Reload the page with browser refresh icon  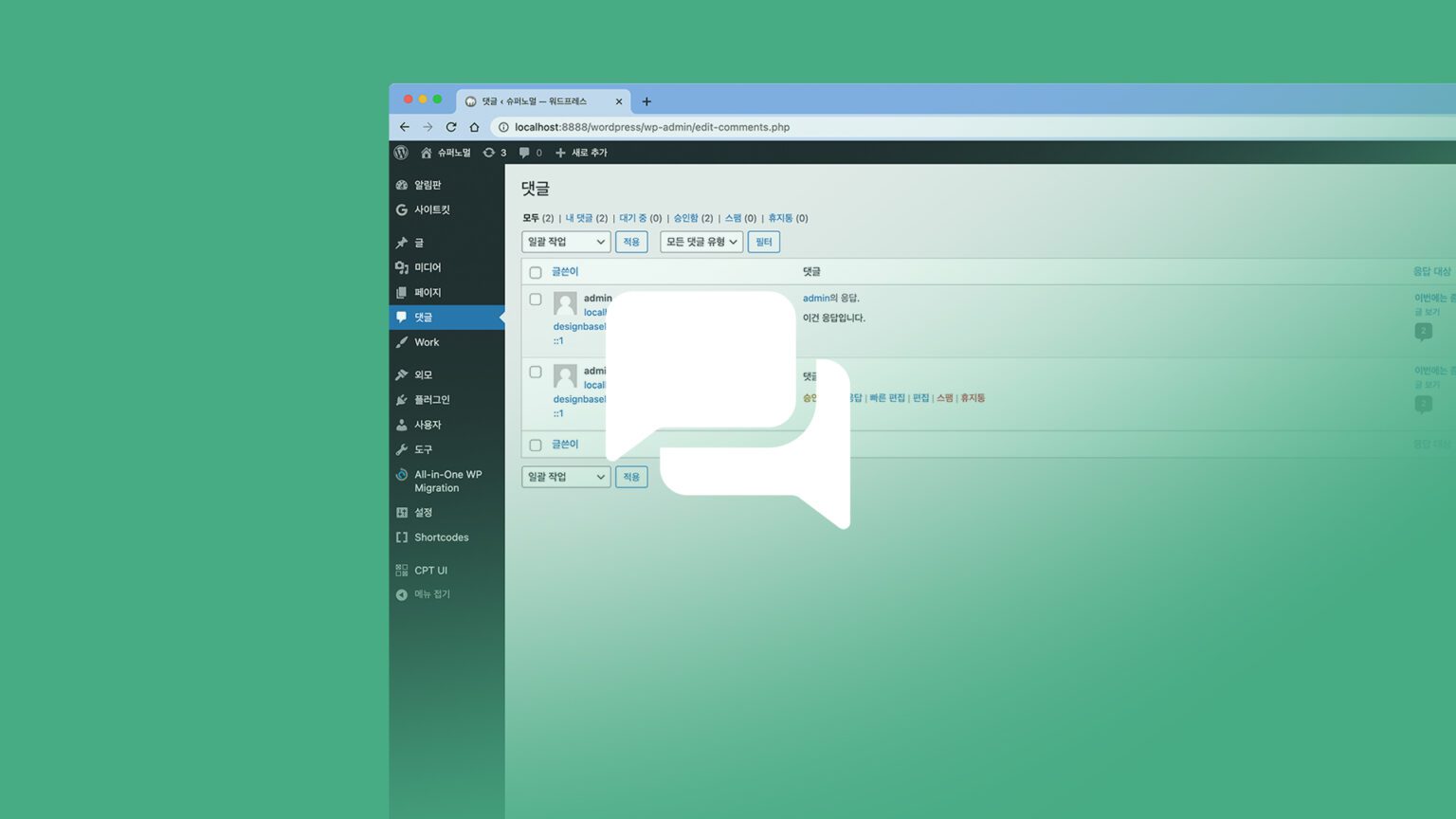[x=451, y=127]
